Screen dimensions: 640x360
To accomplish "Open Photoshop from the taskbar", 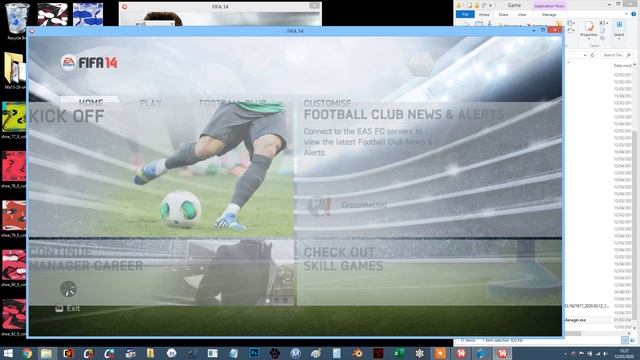I will click(254, 353).
